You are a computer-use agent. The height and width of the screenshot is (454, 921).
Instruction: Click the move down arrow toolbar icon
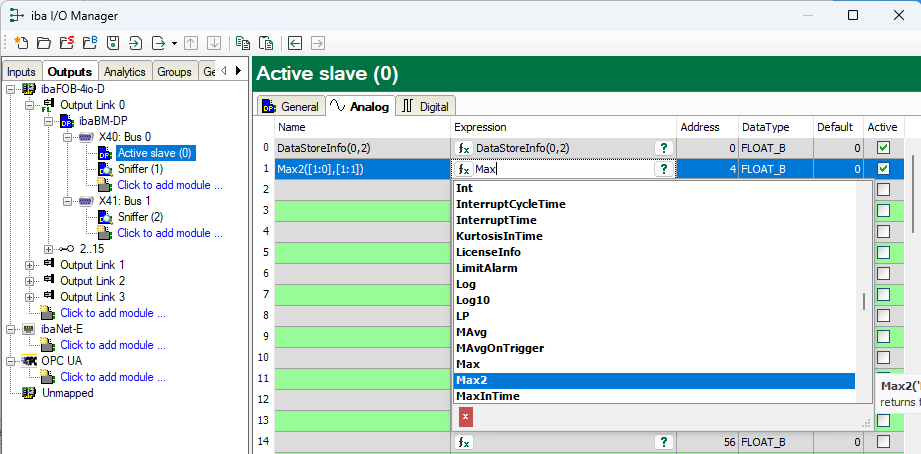point(214,43)
